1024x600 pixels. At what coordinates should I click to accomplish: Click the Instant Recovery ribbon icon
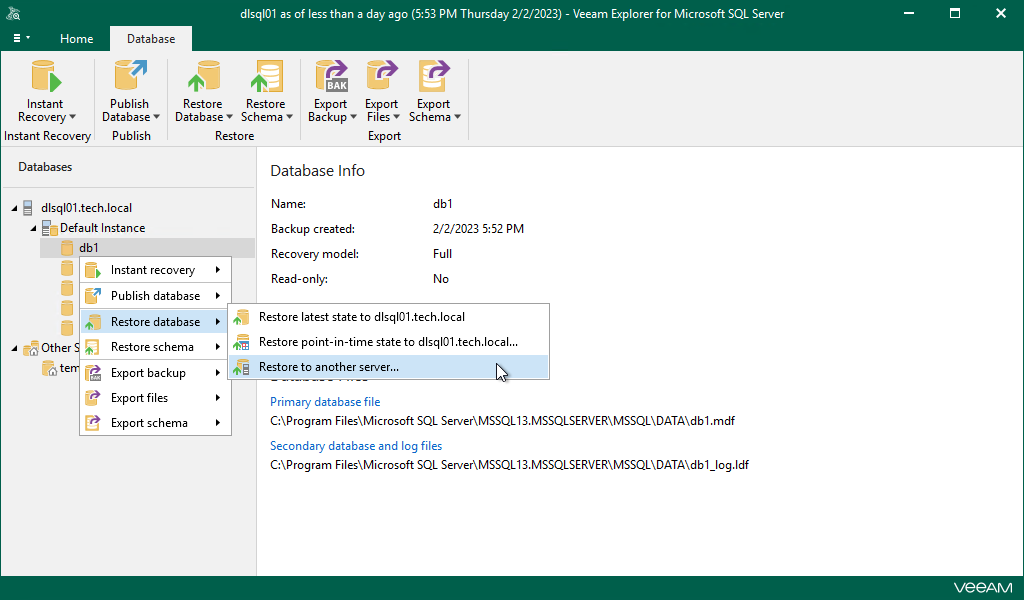click(x=46, y=76)
